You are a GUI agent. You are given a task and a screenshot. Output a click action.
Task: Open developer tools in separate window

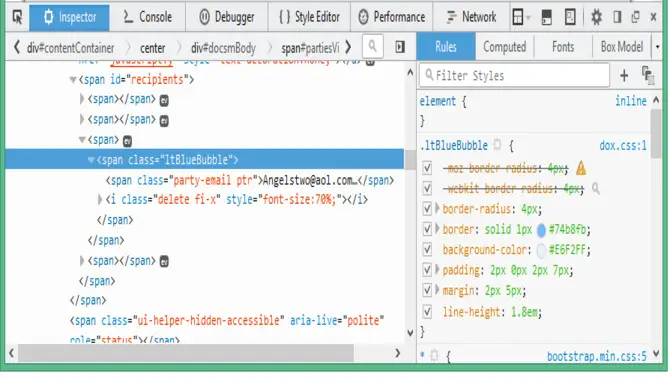click(x=635, y=17)
